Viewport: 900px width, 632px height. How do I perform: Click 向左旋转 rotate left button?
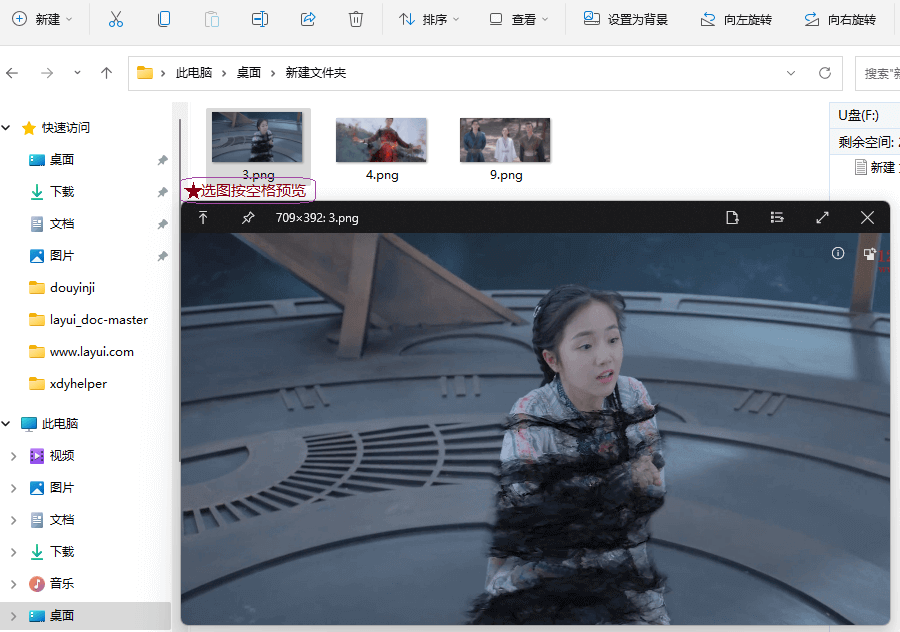click(736, 20)
